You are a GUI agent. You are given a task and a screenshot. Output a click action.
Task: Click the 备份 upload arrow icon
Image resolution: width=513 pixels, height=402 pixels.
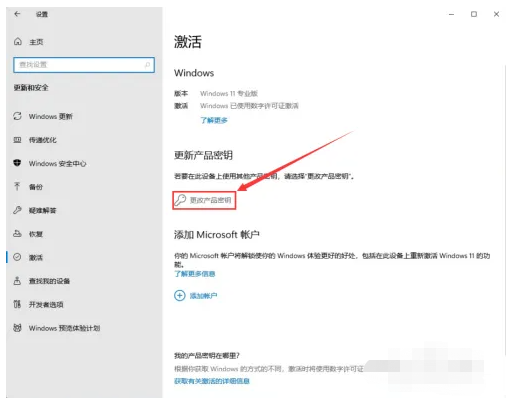[x=17, y=186]
